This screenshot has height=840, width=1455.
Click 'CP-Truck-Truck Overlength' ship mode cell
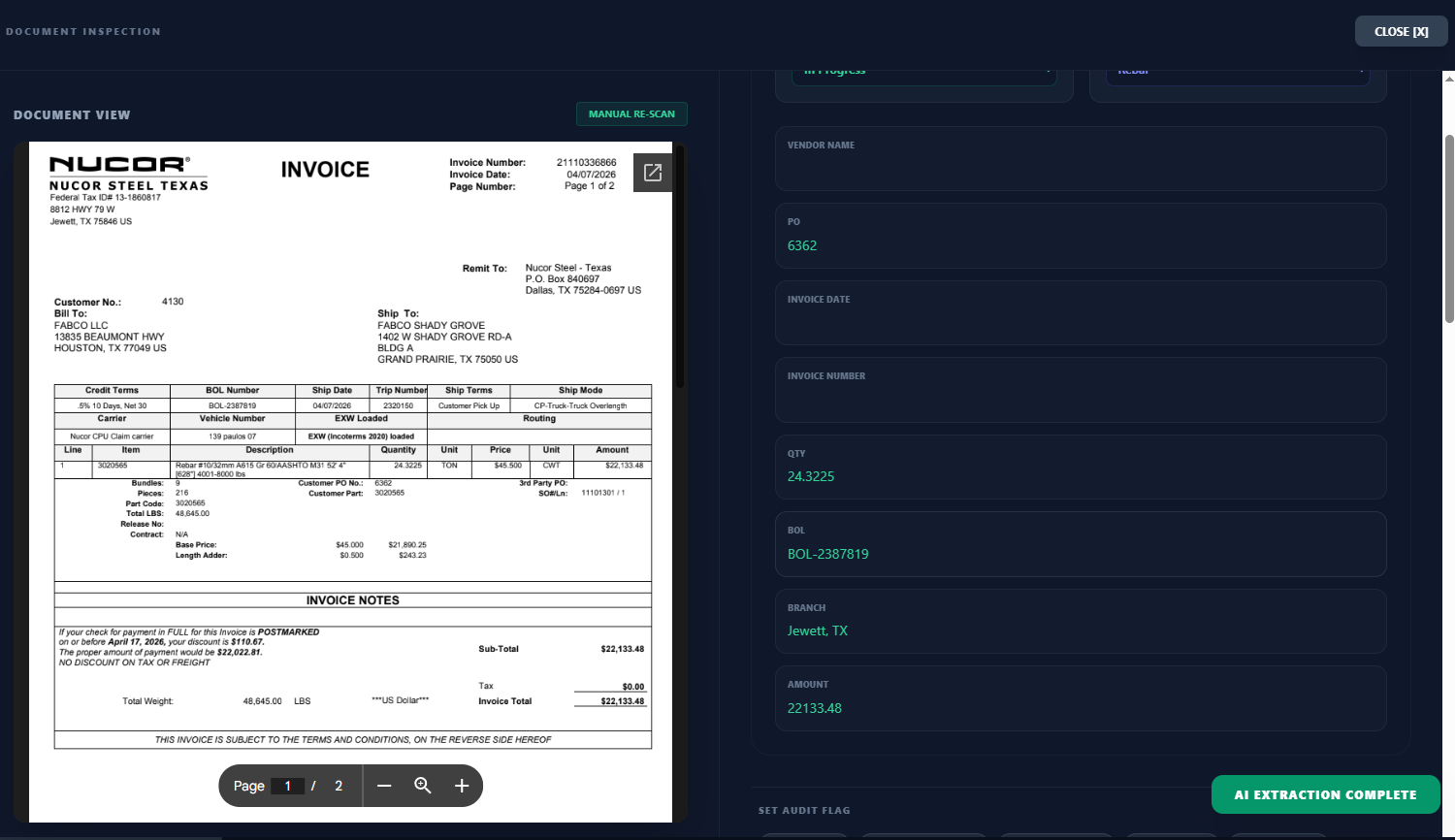580,406
